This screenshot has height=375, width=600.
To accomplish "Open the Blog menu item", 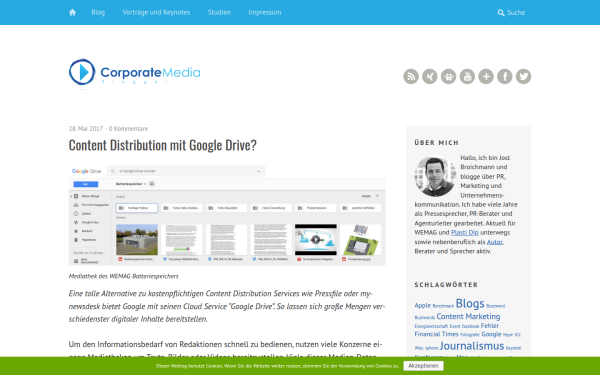I will click(x=98, y=12).
